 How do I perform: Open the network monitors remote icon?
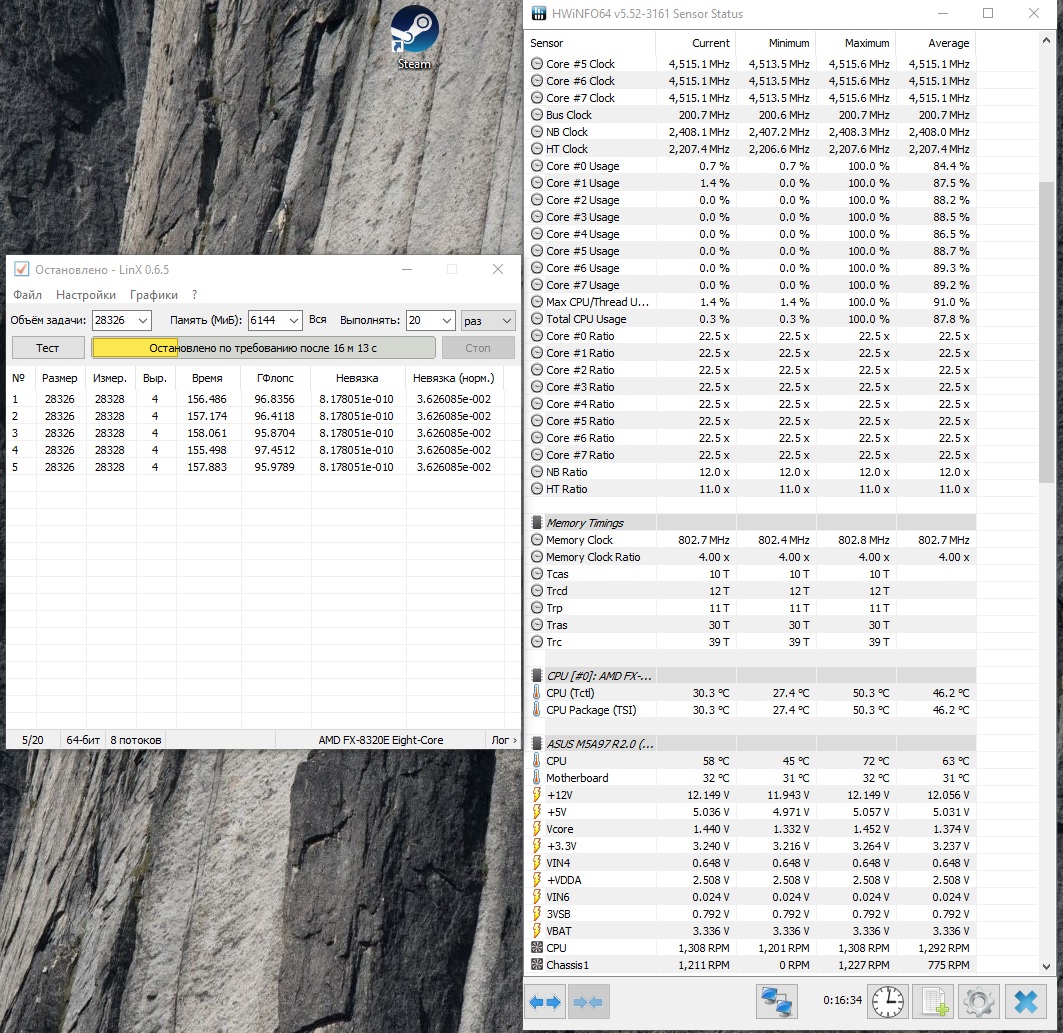[x=776, y=1001]
